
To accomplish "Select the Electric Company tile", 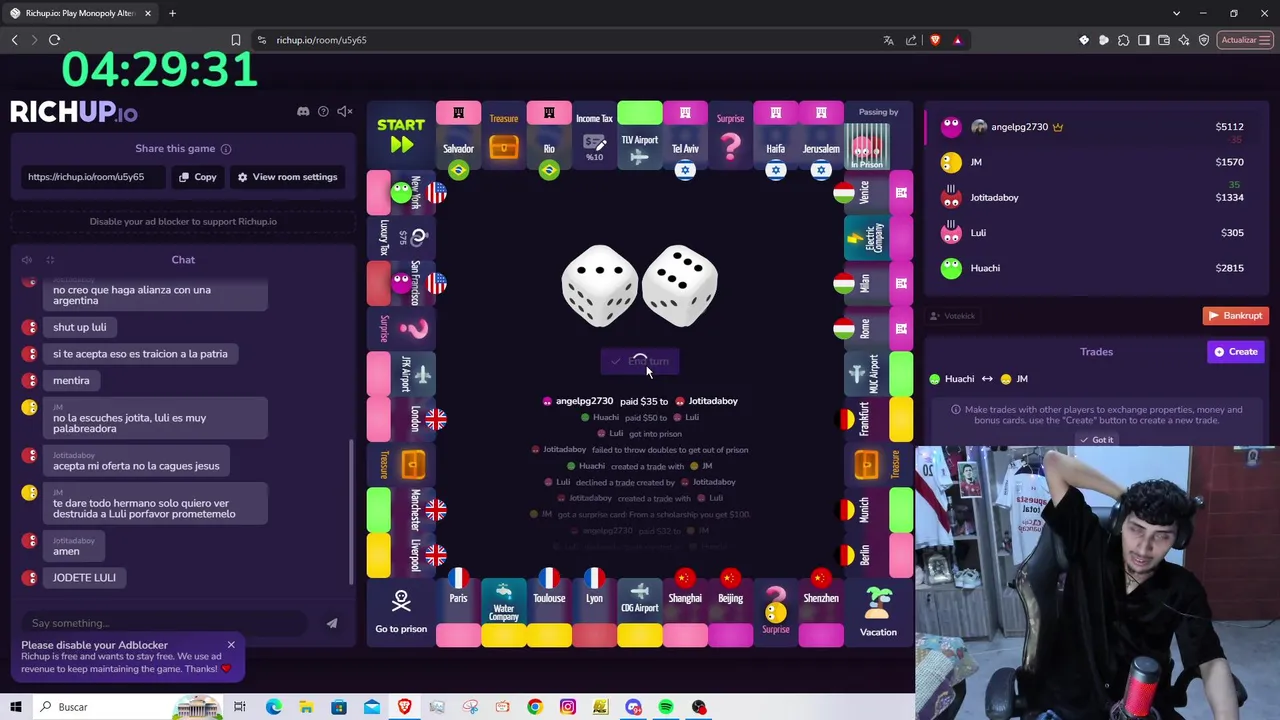I will (878, 238).
